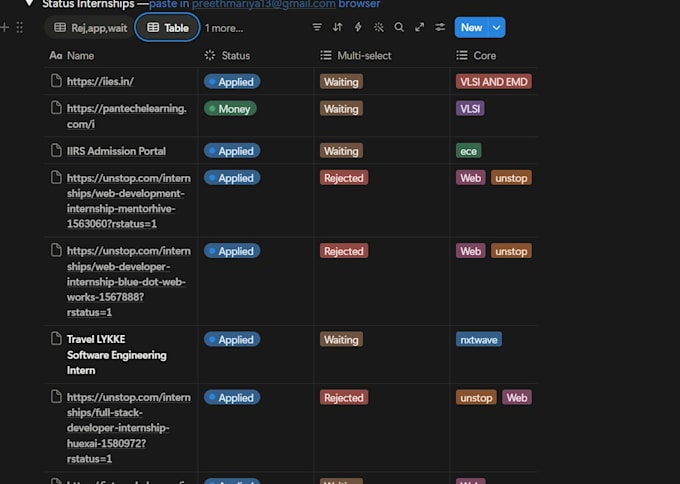Click the nxtwave tag
This screenshot has width=680, height=484.
479,340
